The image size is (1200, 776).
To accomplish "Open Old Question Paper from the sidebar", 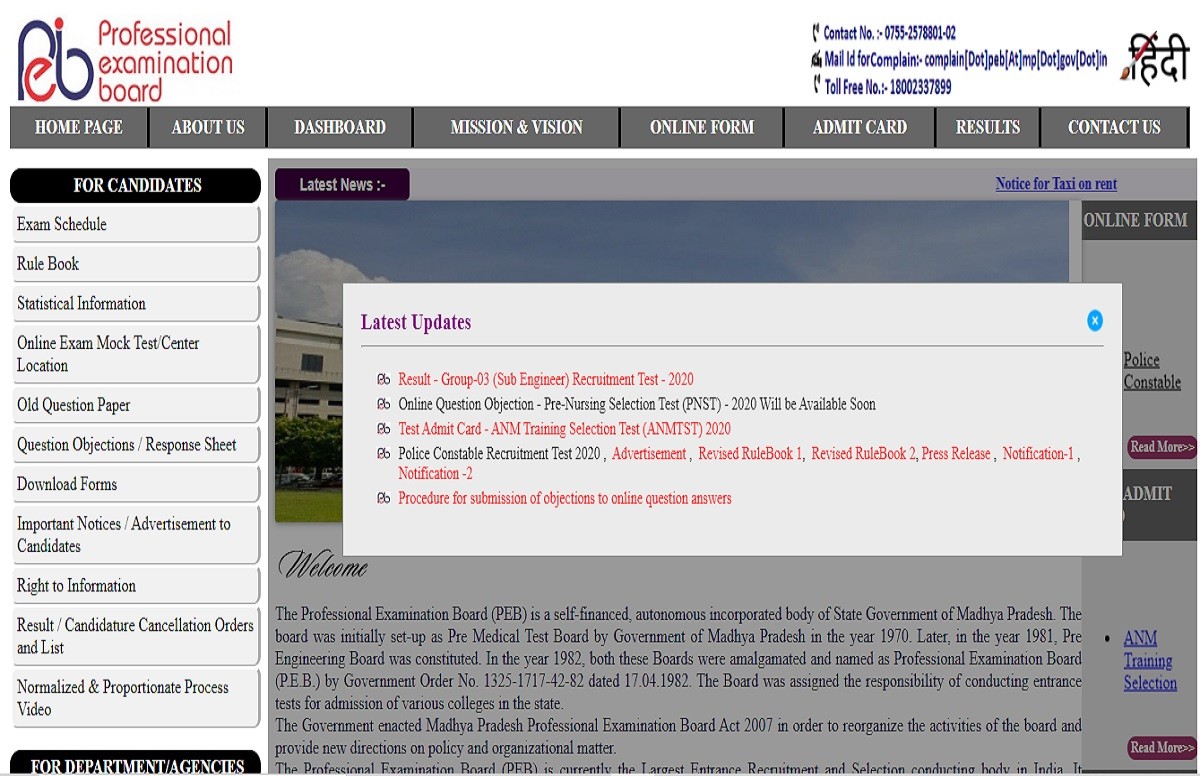I will [73, 405].
